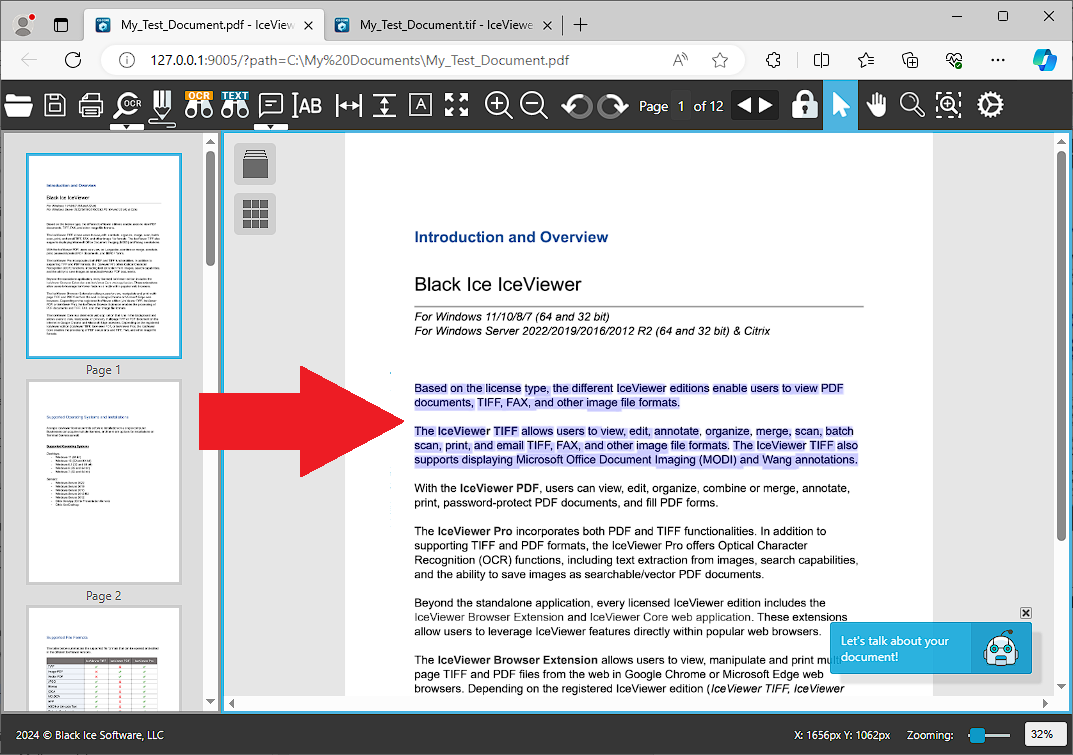
Task: Click the boxed letter A icon
Action: point(420,105)
